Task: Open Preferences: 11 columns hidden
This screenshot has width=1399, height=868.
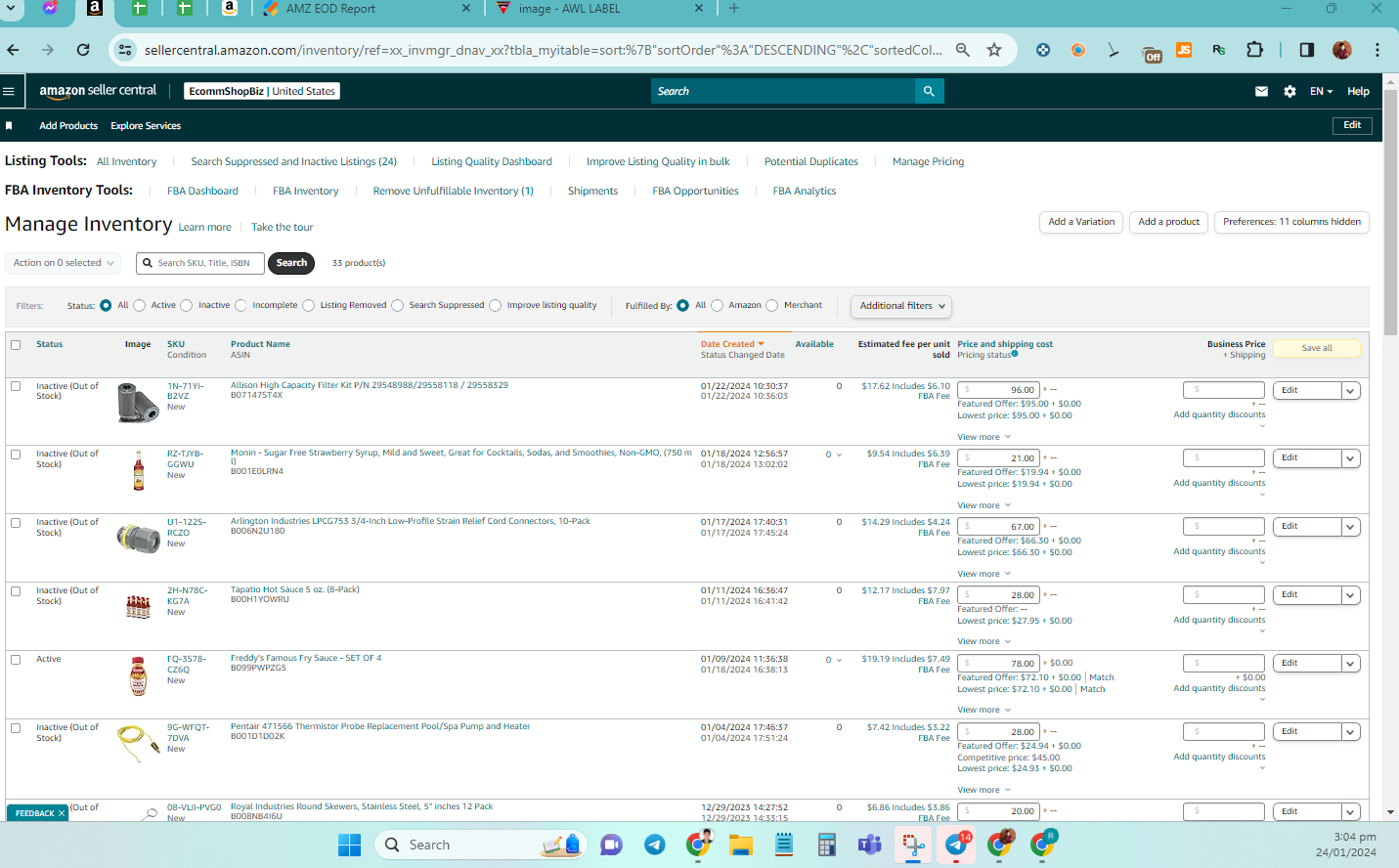Action: 1291,222
